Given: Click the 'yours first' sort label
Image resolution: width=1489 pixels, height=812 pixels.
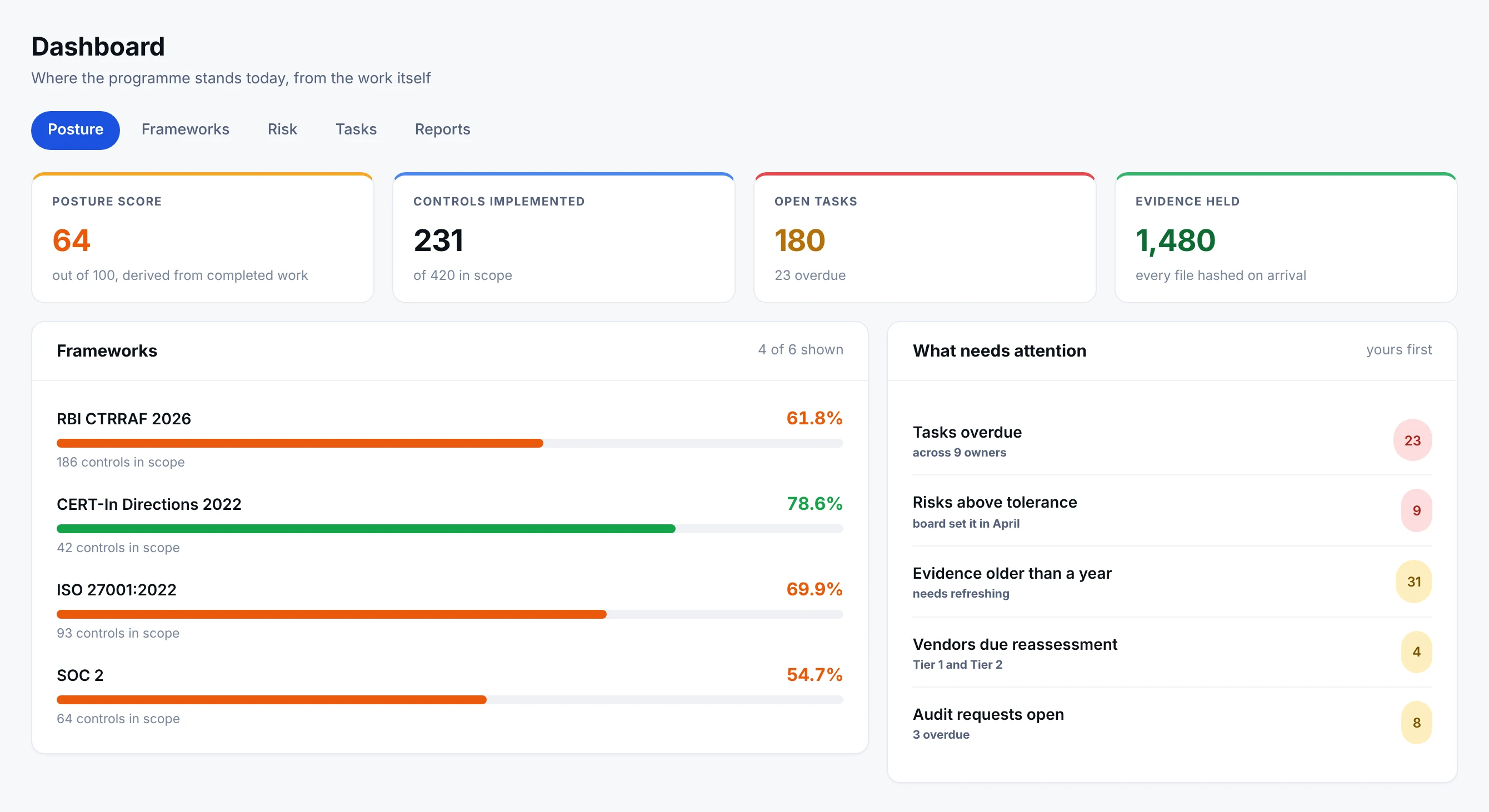Looking at the screenshot, I should click(1399, 350).
